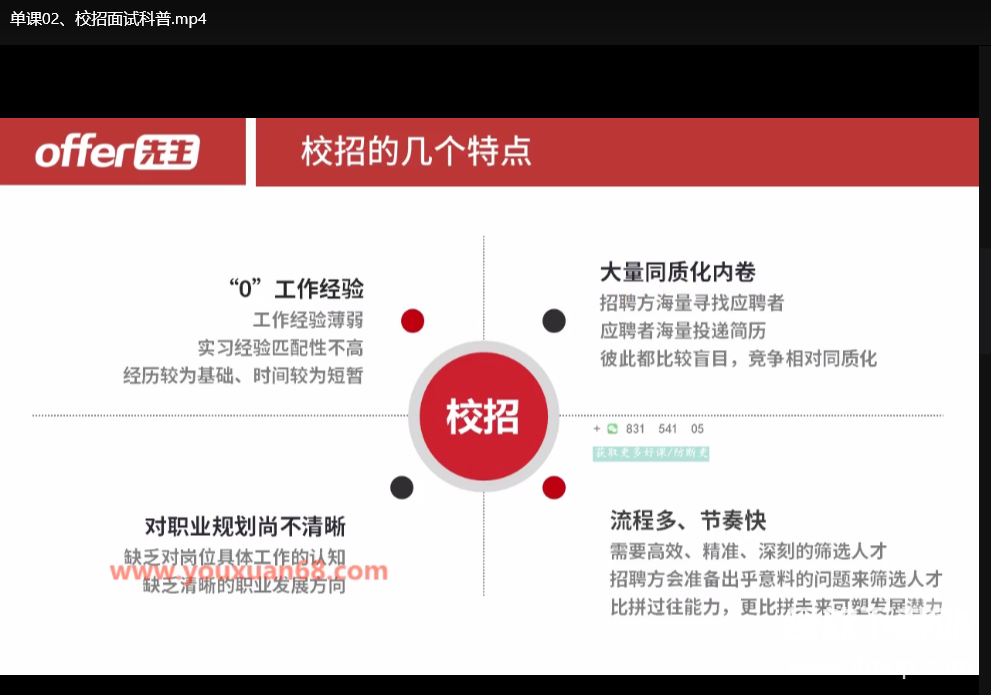Viewport: 991px width, 695px height.
Task: Click the offer先生 logo
Action: [x=118, y=152]
